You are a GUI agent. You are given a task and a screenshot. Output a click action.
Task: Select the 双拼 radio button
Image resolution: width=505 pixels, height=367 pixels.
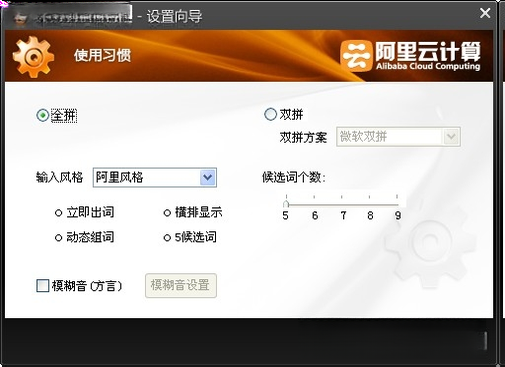270,114
